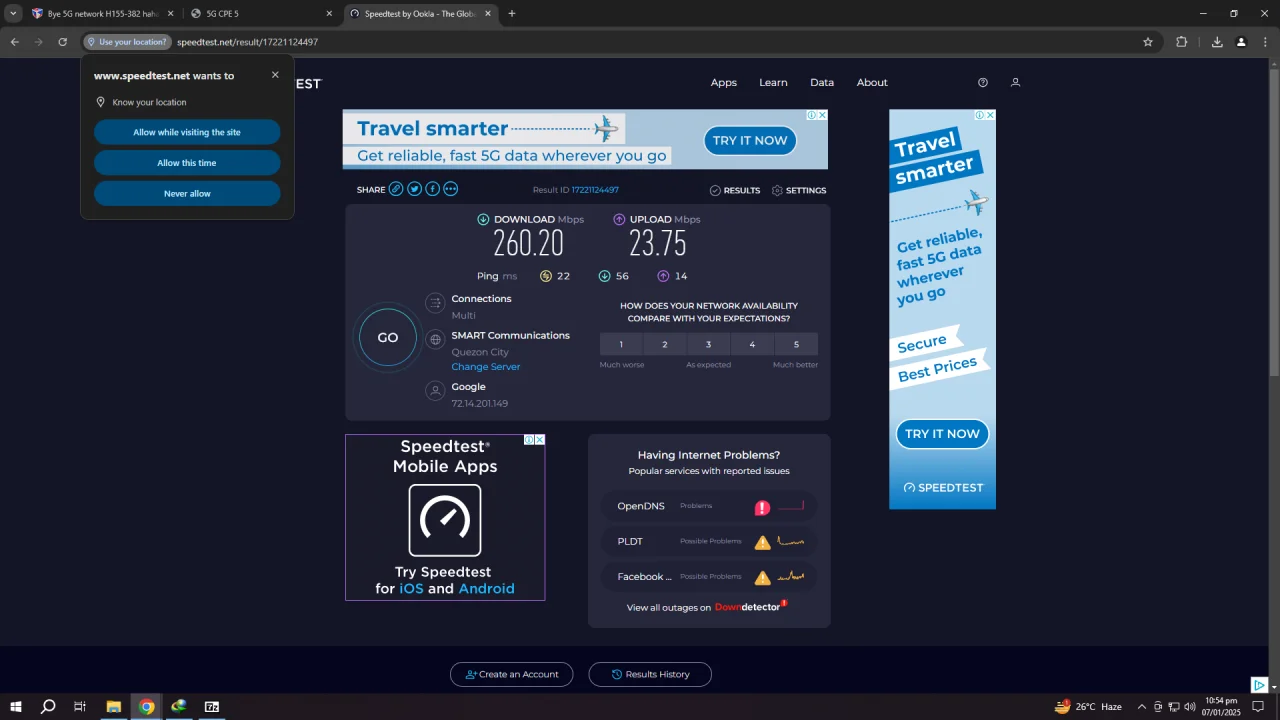View all outages on Downdetector

click(x=706, y=607)
